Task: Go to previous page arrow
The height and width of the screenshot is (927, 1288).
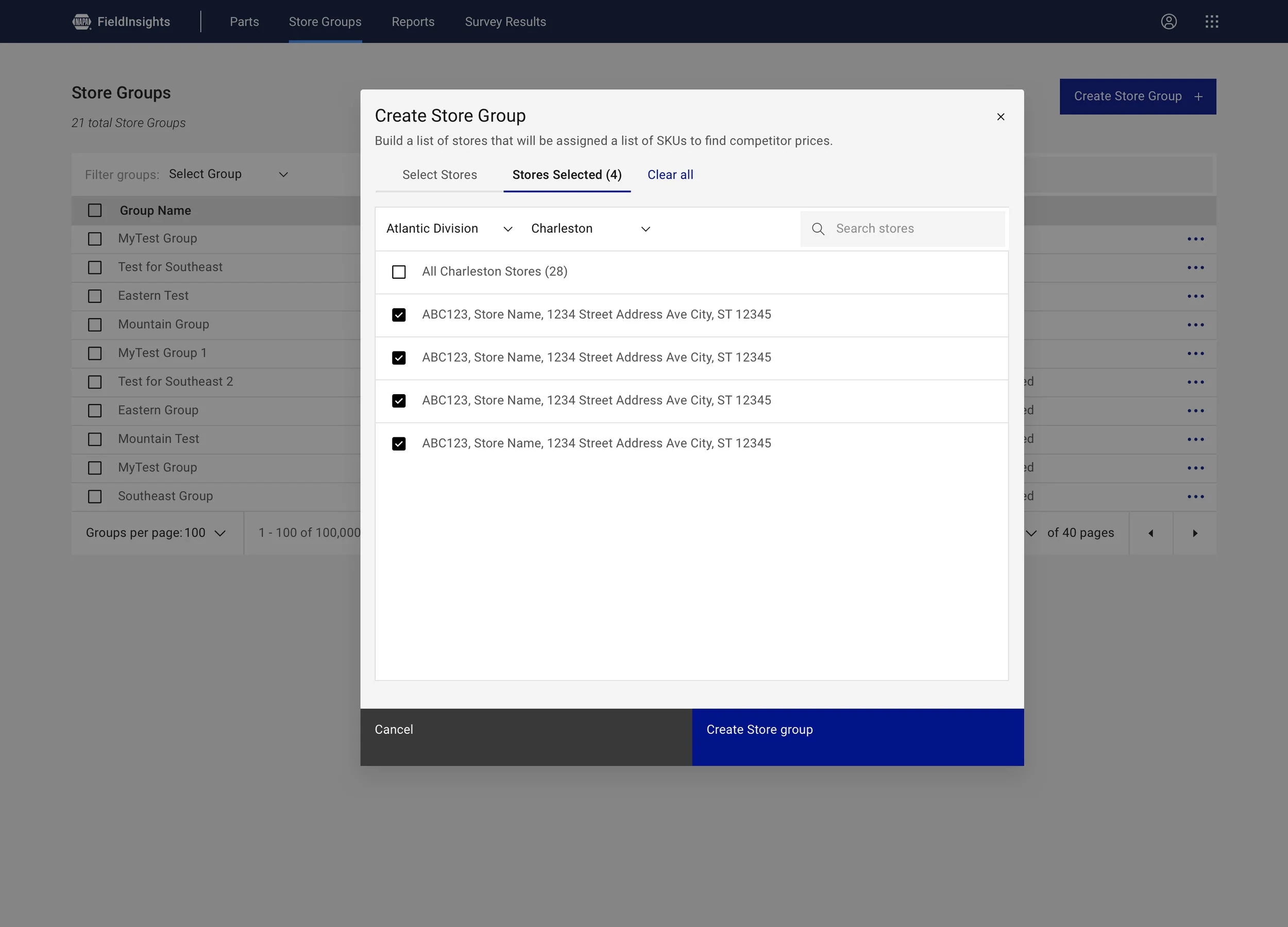Action: coord(1150,533)
